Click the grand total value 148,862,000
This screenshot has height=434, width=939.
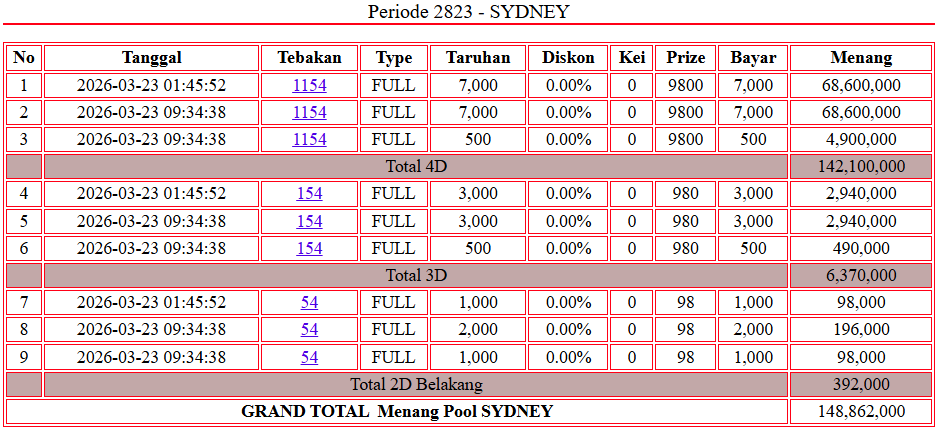click(x=861, y=411)
